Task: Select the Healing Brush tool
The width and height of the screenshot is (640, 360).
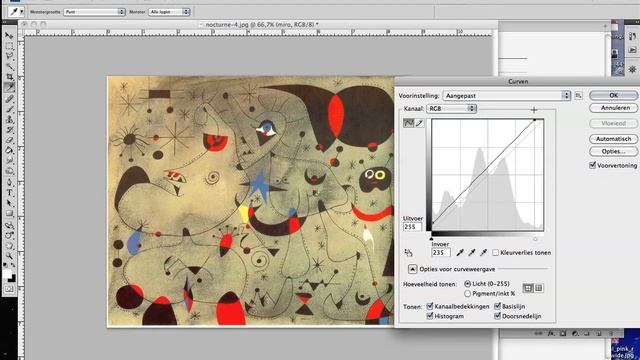Action: point(9,98)
